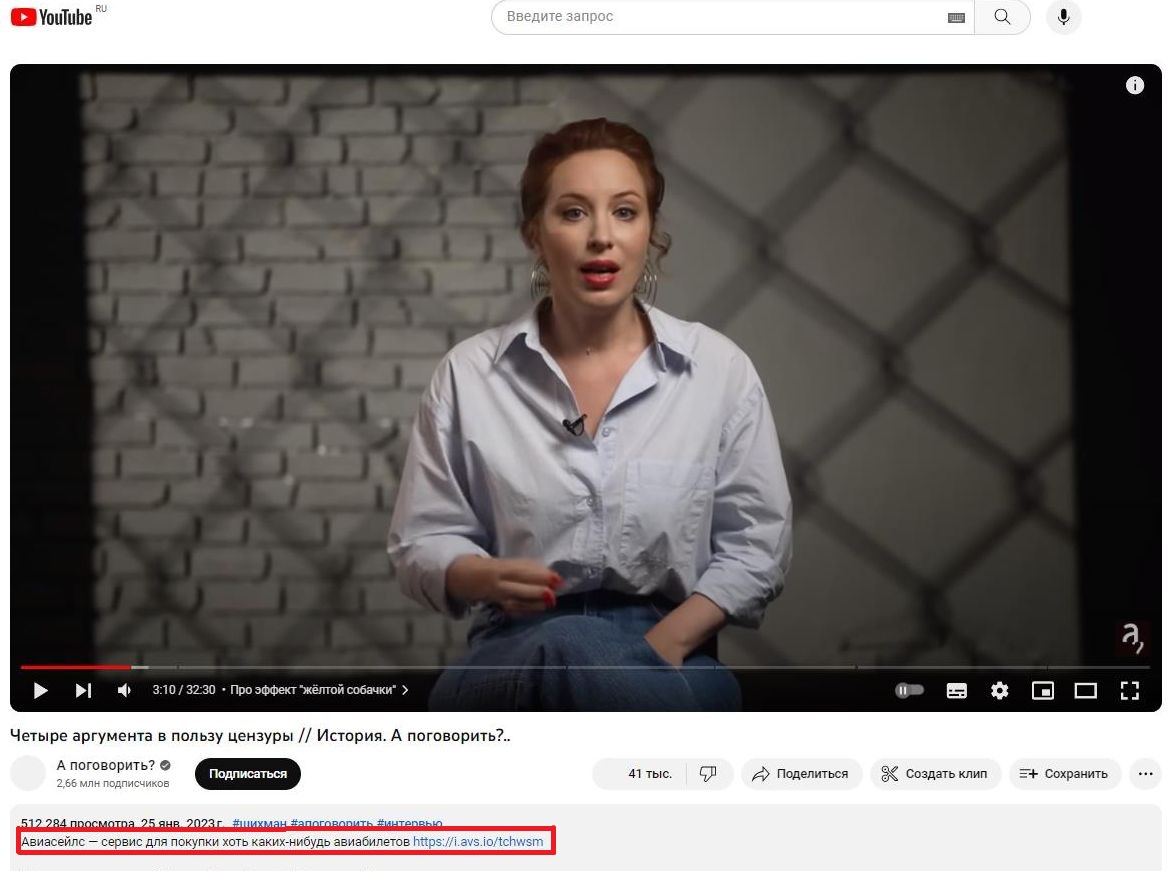Toggle the autoplay switch
Viewport: 1171px width, 871px height.
[909, 690]
